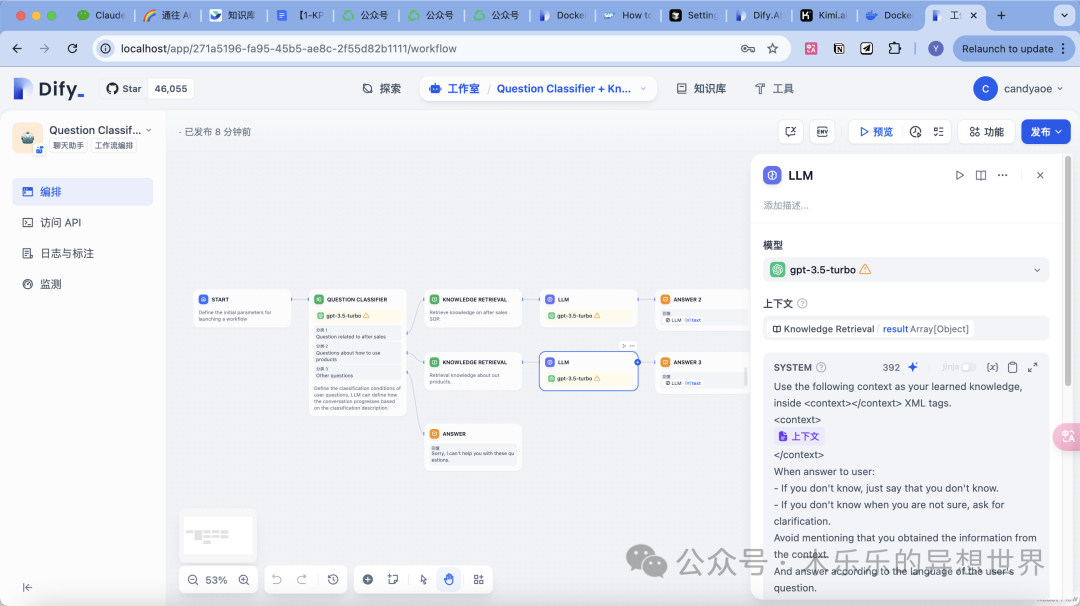Click the Features button
1080x606 pixels.
(986, 132)
